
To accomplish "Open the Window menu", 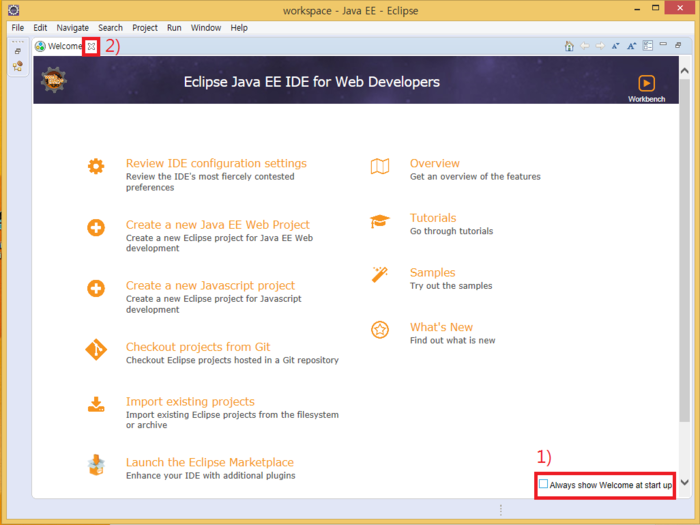I will pos(206,28).
